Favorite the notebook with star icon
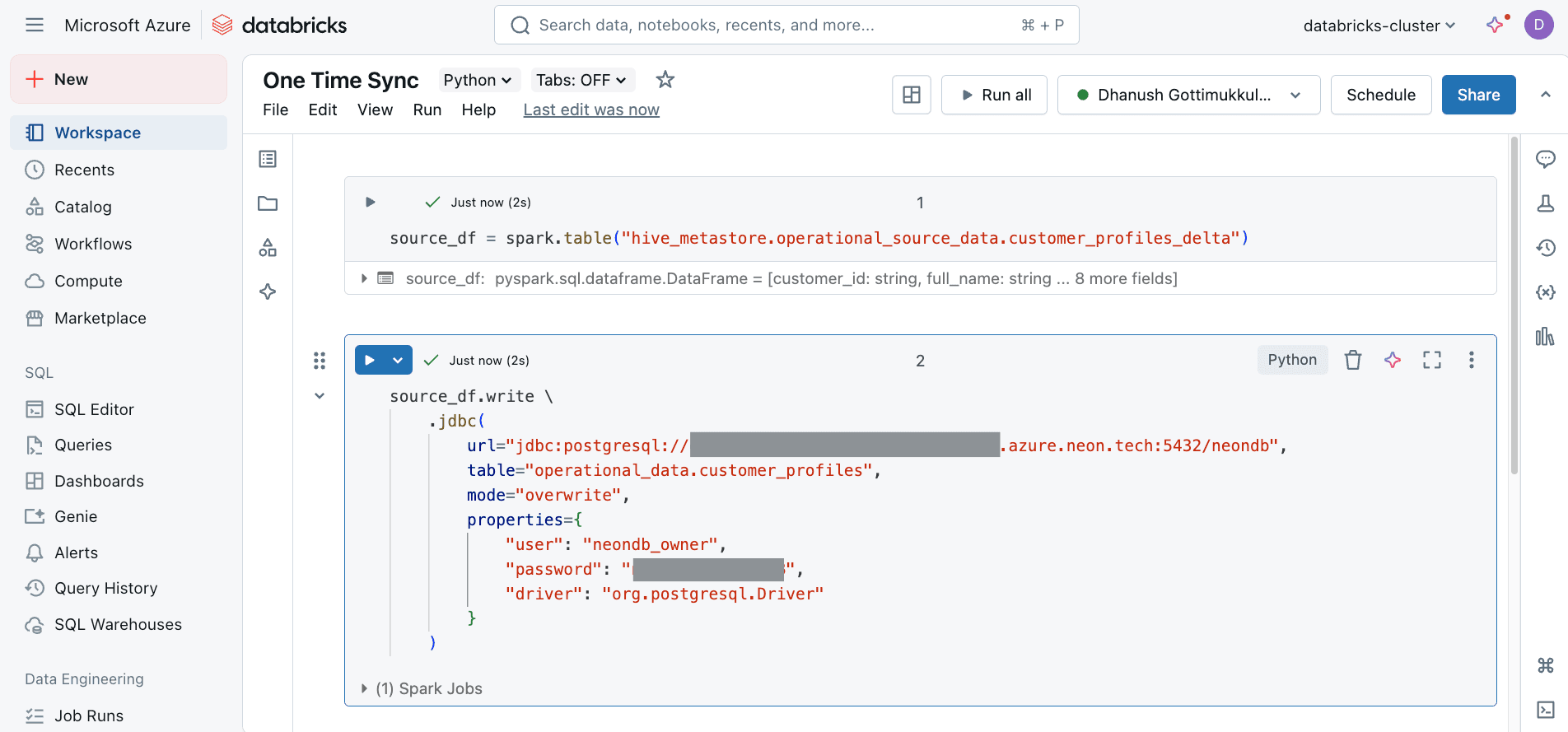Screen dimensions: 1568x732 point(665,80)
